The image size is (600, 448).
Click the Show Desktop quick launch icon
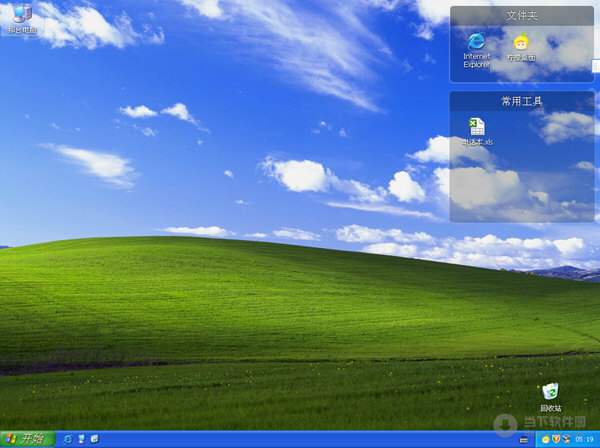pos(81,439)
